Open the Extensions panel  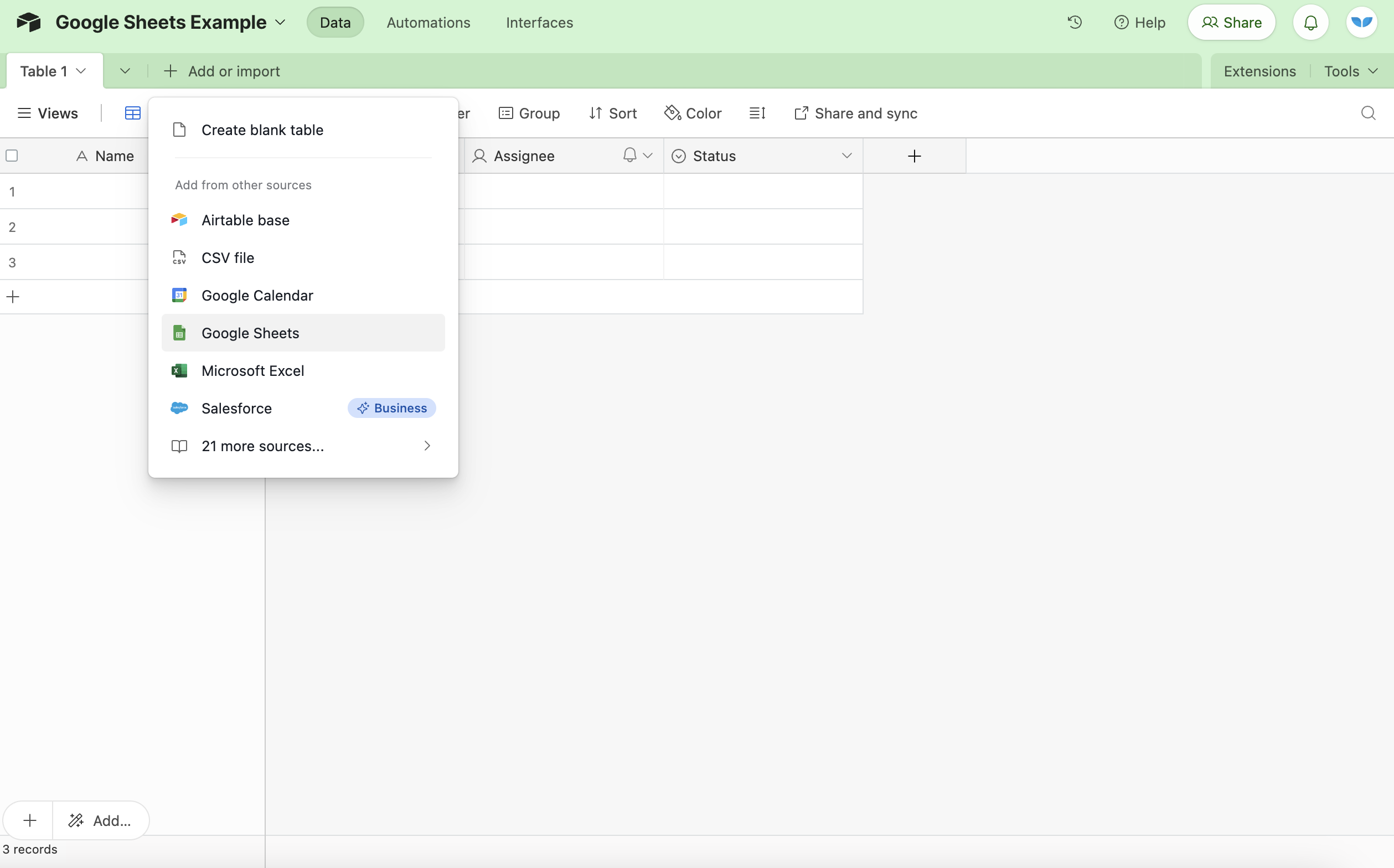click(x=1259, y=71)
